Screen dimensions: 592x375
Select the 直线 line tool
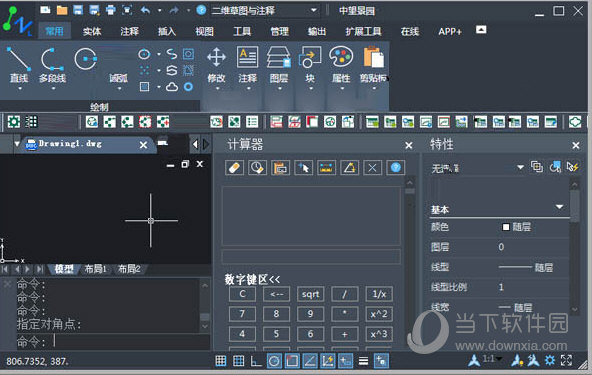pyautogui.click(x=18, y=64)
